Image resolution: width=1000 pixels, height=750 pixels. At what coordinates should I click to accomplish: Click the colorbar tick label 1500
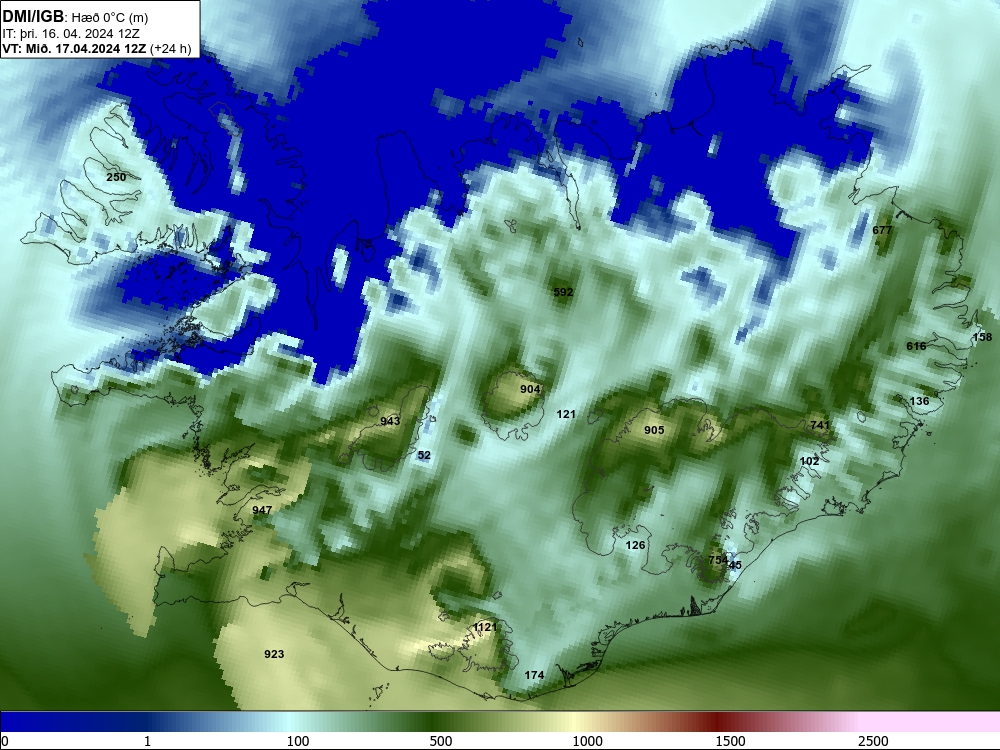pyautogui.click(x=730, y=741)
